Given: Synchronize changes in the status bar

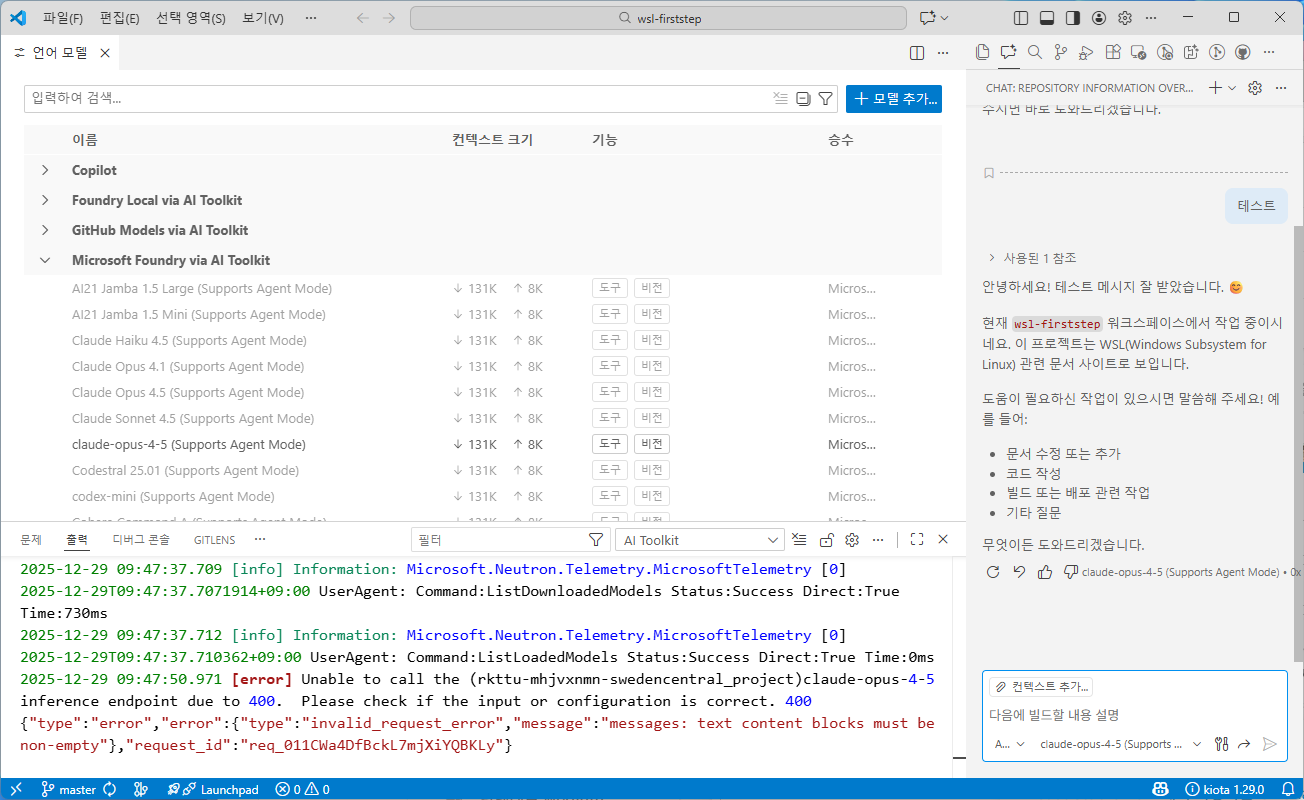Looking at the screenshot, I should pyautogui.click(x=110, y=790).
